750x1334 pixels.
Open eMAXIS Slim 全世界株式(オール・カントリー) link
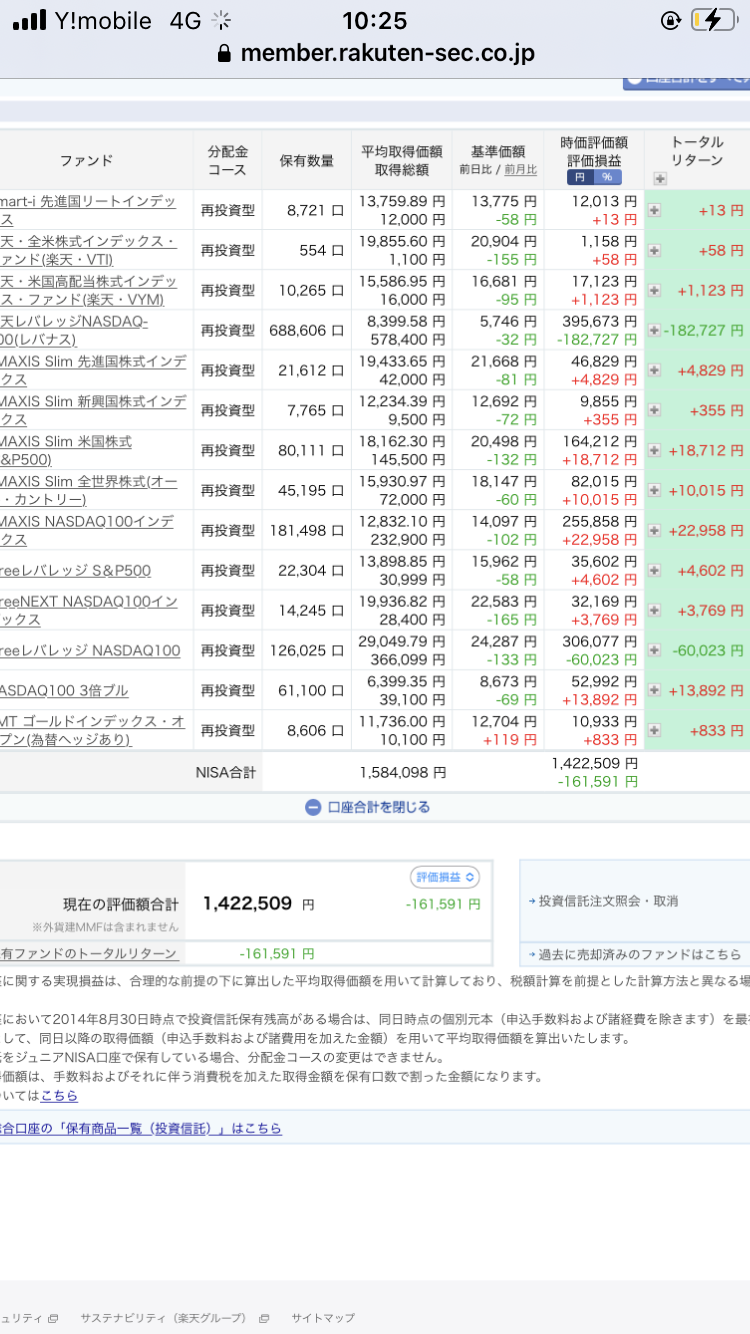pos(88,490)
